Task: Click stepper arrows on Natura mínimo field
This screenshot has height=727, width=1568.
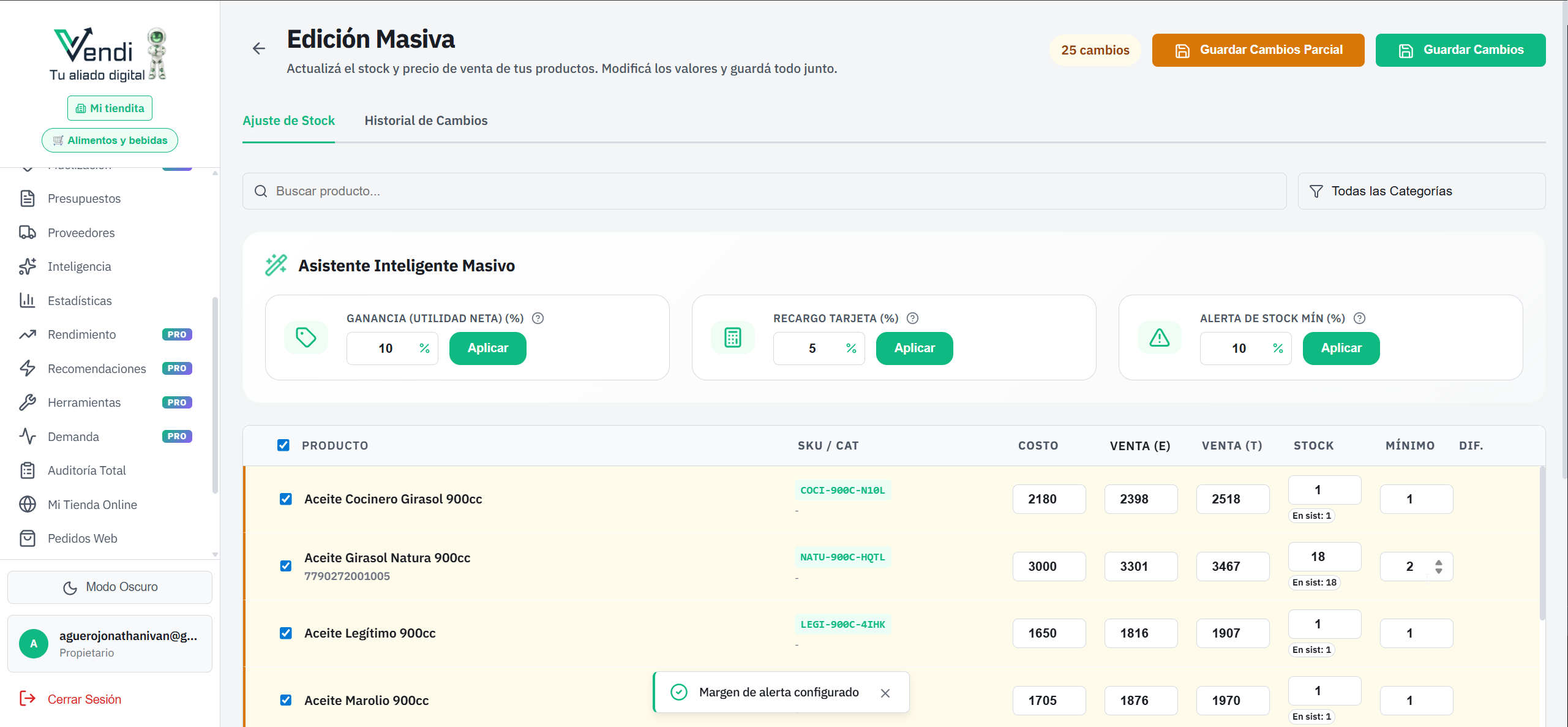Action: tap(1438, 567)
